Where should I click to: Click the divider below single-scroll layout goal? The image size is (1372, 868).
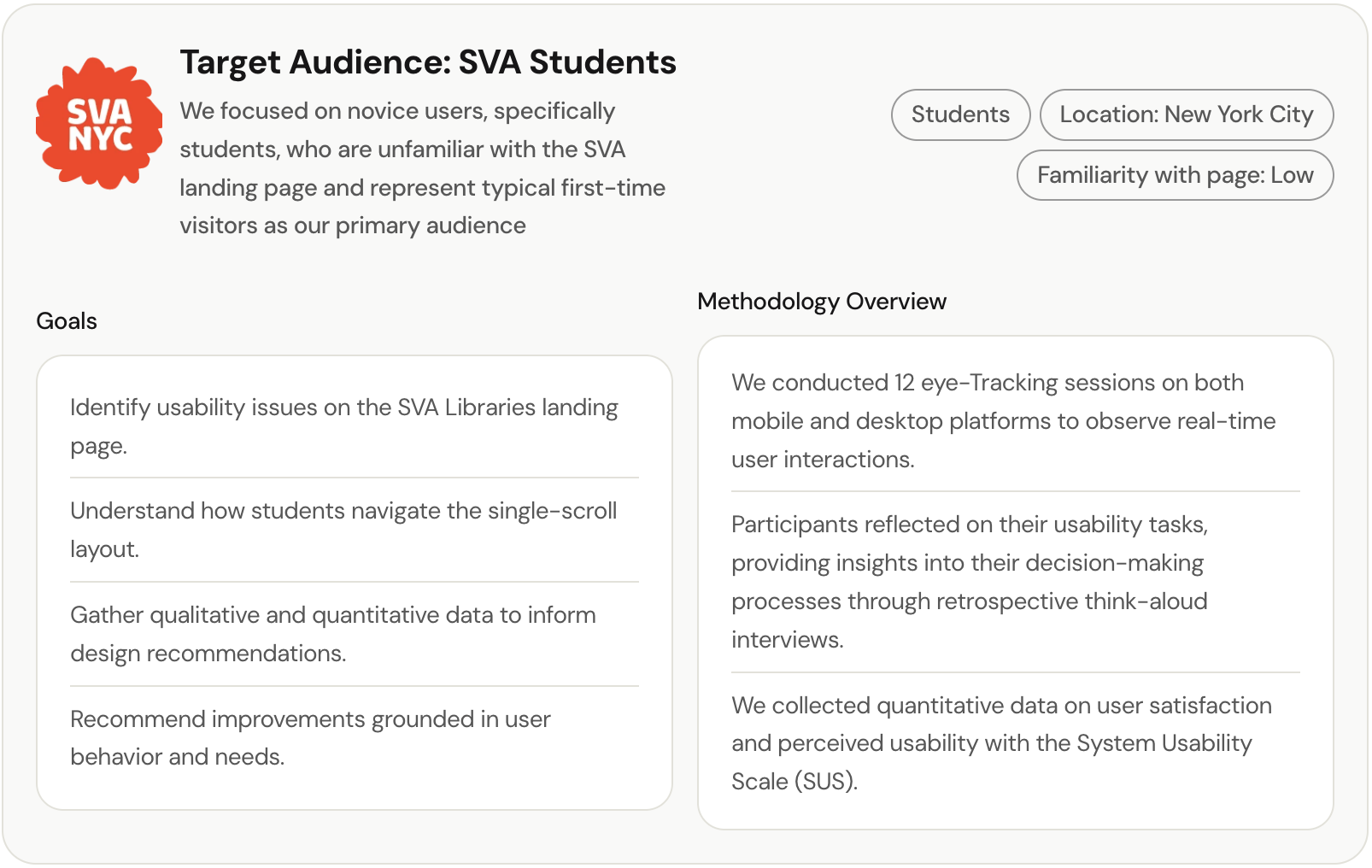point(355,582)
